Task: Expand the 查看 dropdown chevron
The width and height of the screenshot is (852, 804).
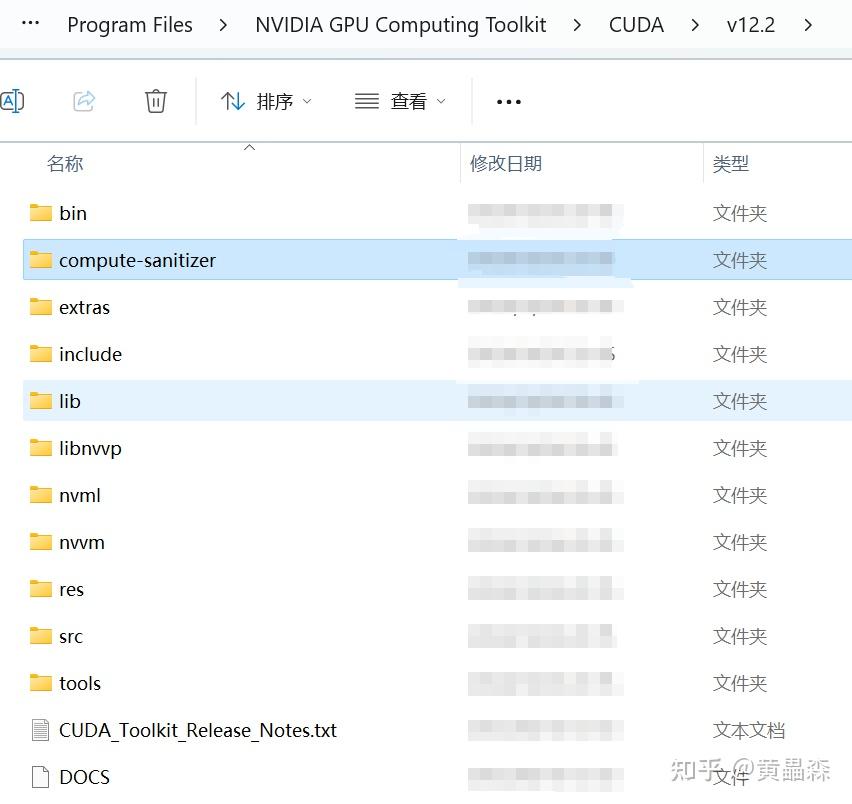Action: pos(440,101)
